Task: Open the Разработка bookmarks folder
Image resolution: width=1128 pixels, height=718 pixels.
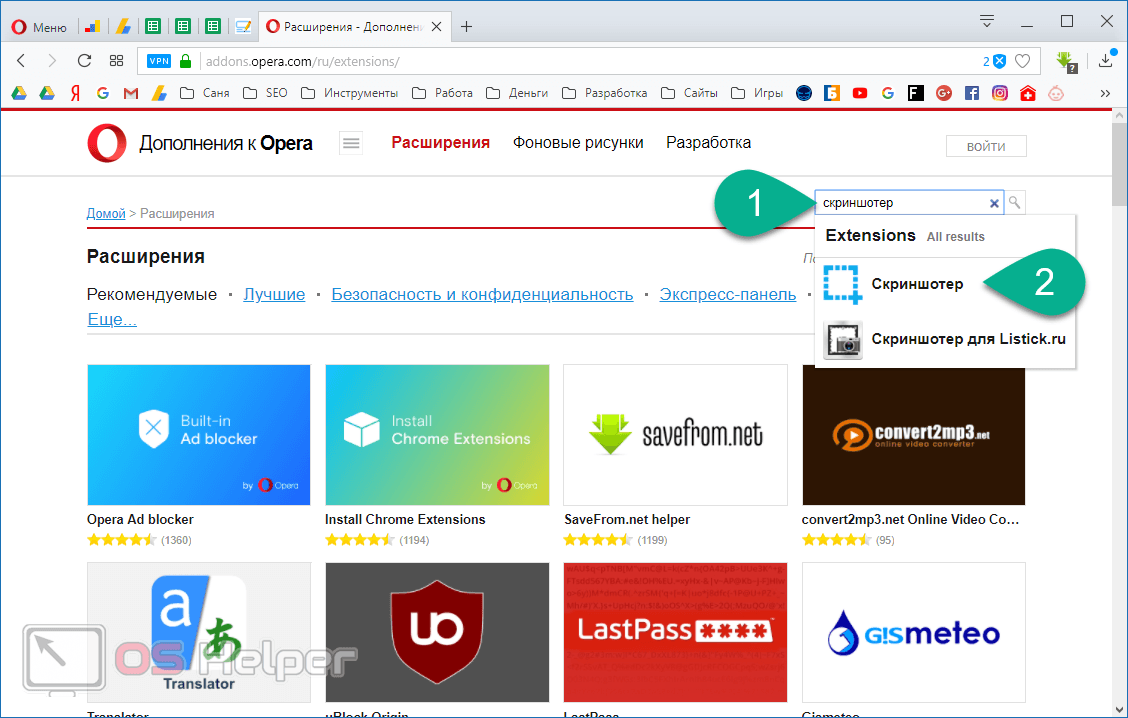Action: (604, 93)
